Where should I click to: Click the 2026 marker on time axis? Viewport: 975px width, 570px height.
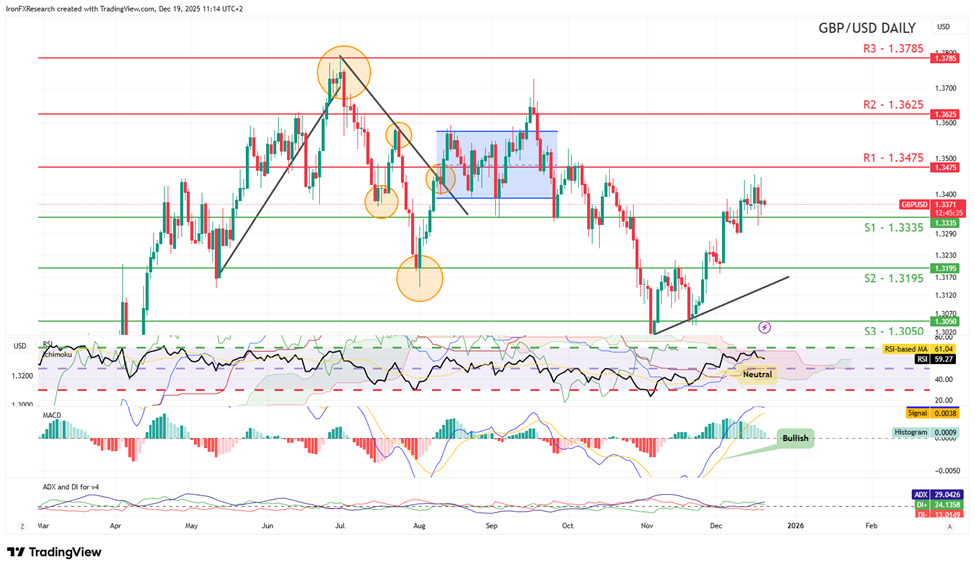pyautogui.click(x=794, y=524)
